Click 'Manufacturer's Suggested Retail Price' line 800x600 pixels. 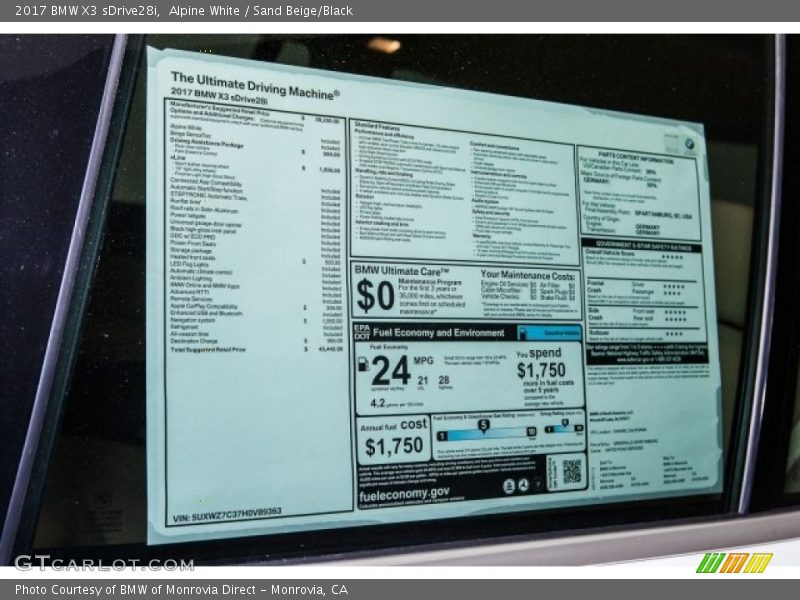[220, 108]
